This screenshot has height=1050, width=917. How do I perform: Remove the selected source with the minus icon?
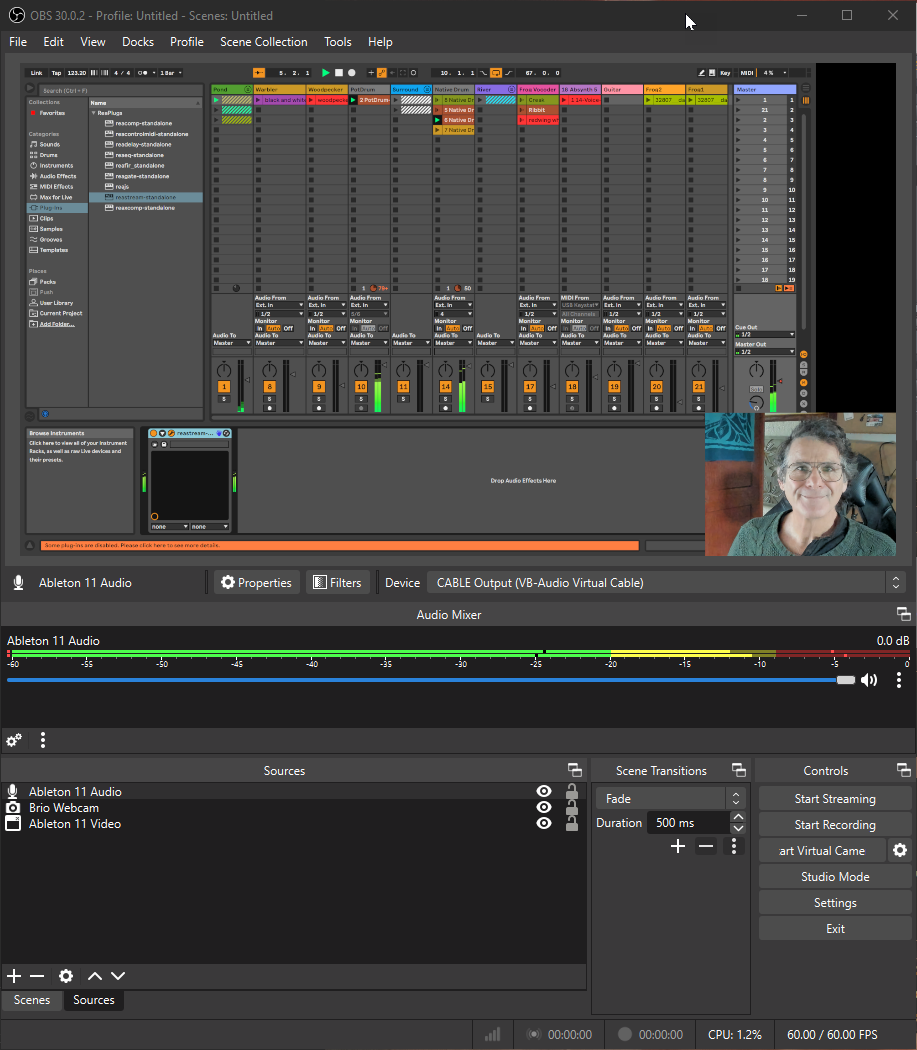point(37,976)
